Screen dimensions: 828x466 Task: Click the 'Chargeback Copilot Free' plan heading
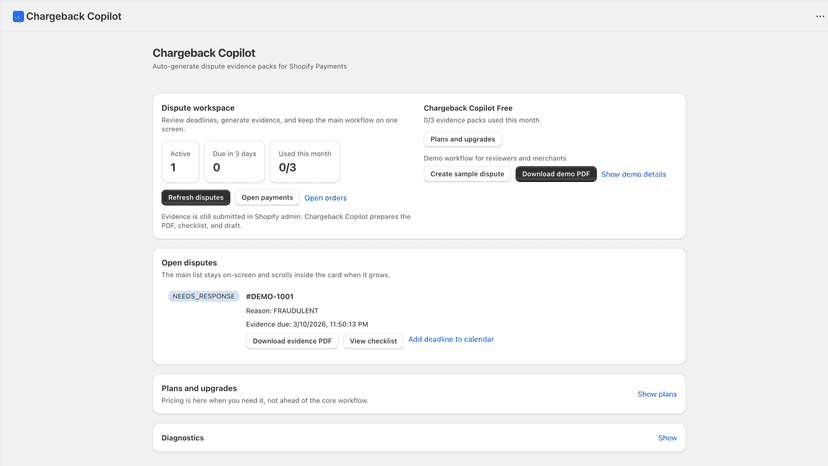[x=468, y=108]
